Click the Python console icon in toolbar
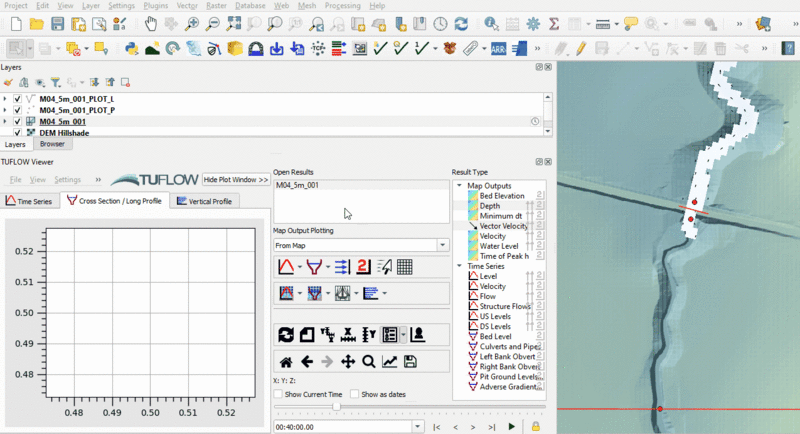The image size is (800, 434). (x=131, y=47)
